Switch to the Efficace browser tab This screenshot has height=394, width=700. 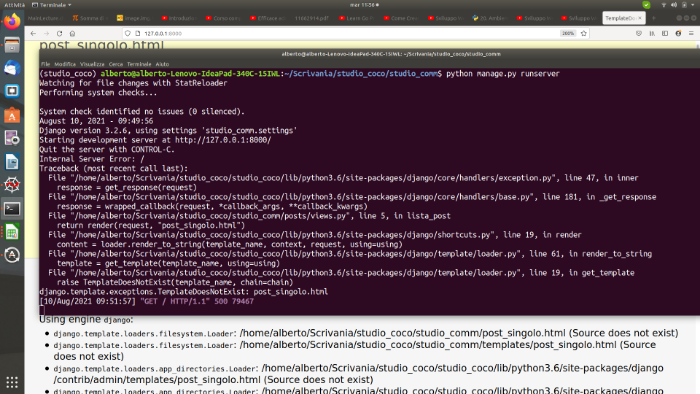267,18
